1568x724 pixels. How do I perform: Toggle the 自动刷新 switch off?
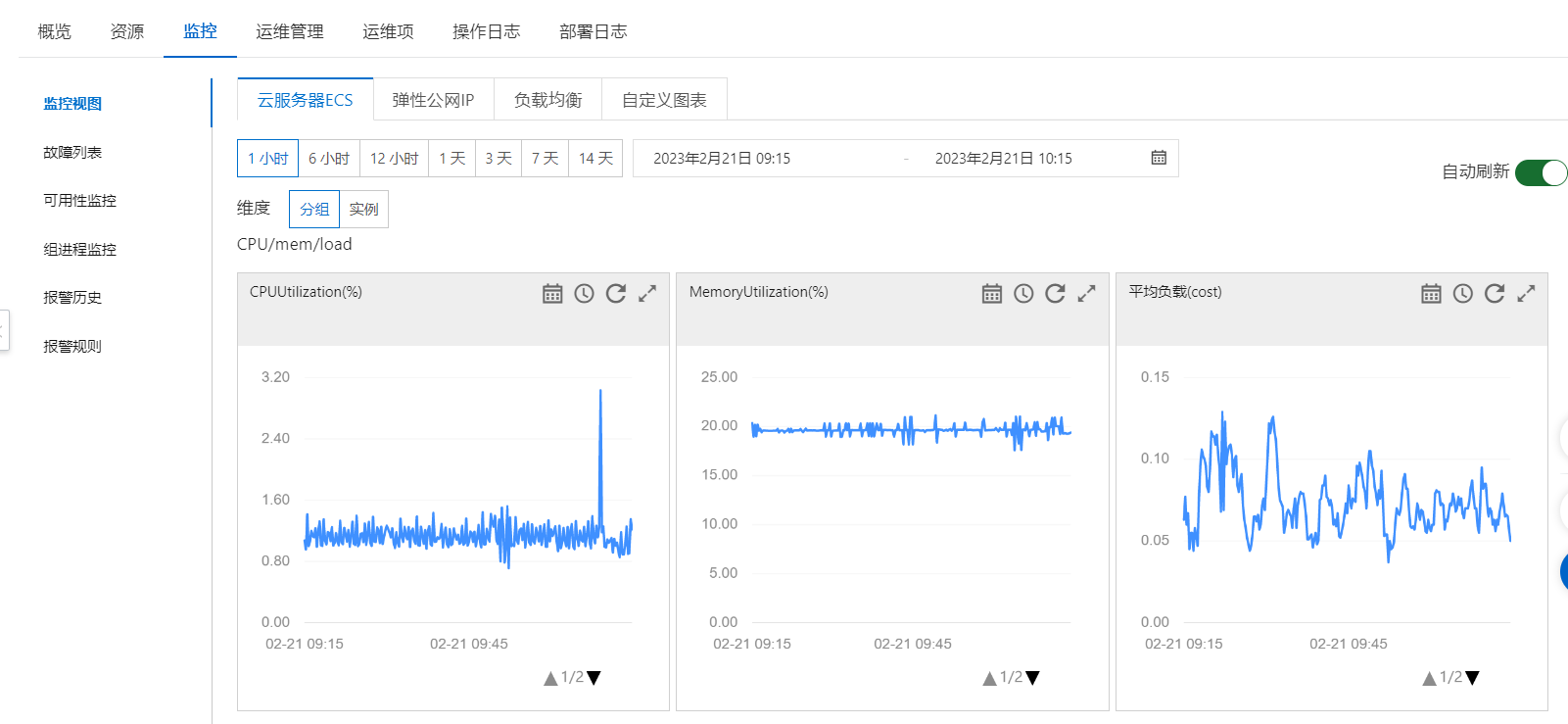click(x=1541, y=172)
